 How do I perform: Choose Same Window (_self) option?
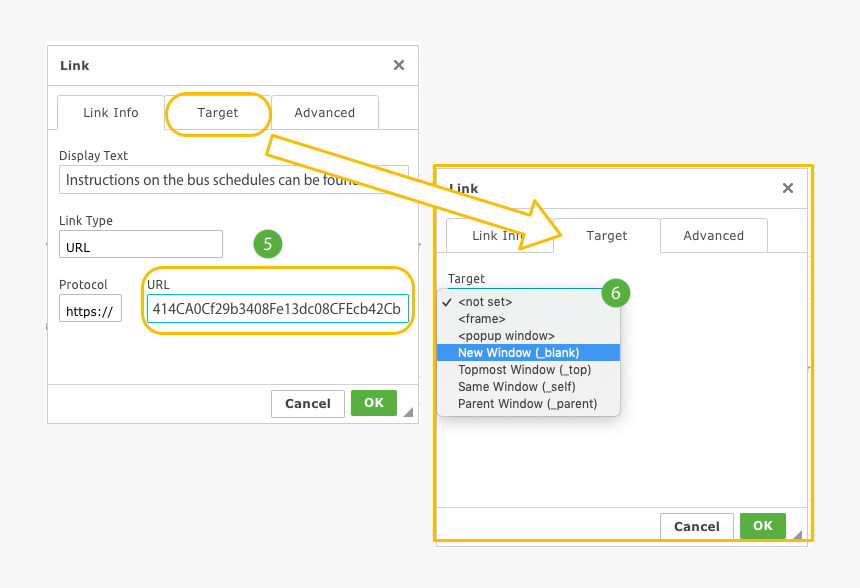(516, 387)
